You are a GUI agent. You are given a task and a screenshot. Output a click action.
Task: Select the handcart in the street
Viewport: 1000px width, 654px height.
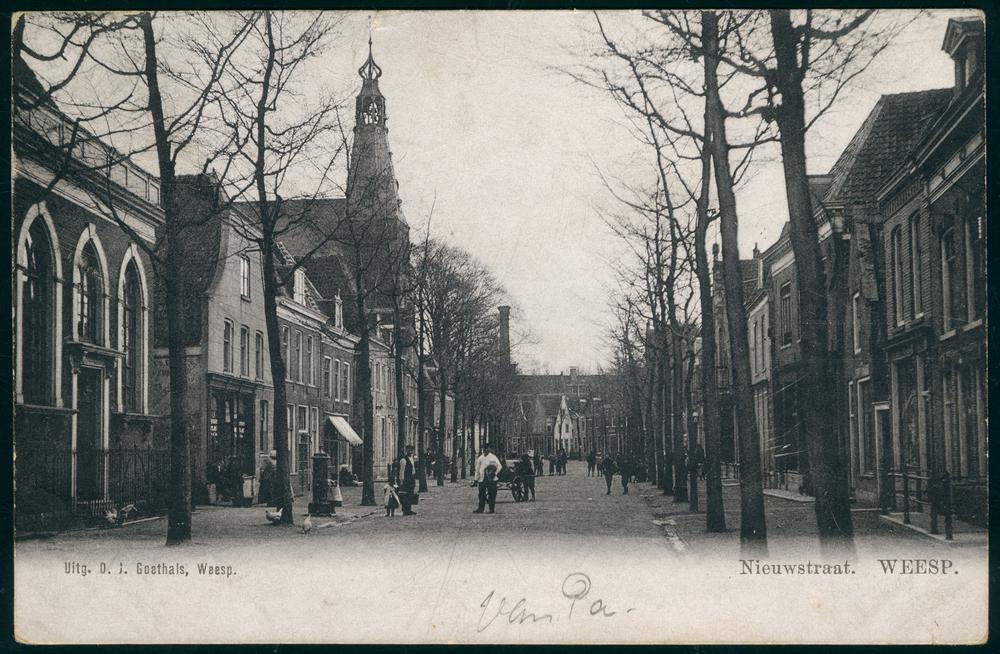513,484
